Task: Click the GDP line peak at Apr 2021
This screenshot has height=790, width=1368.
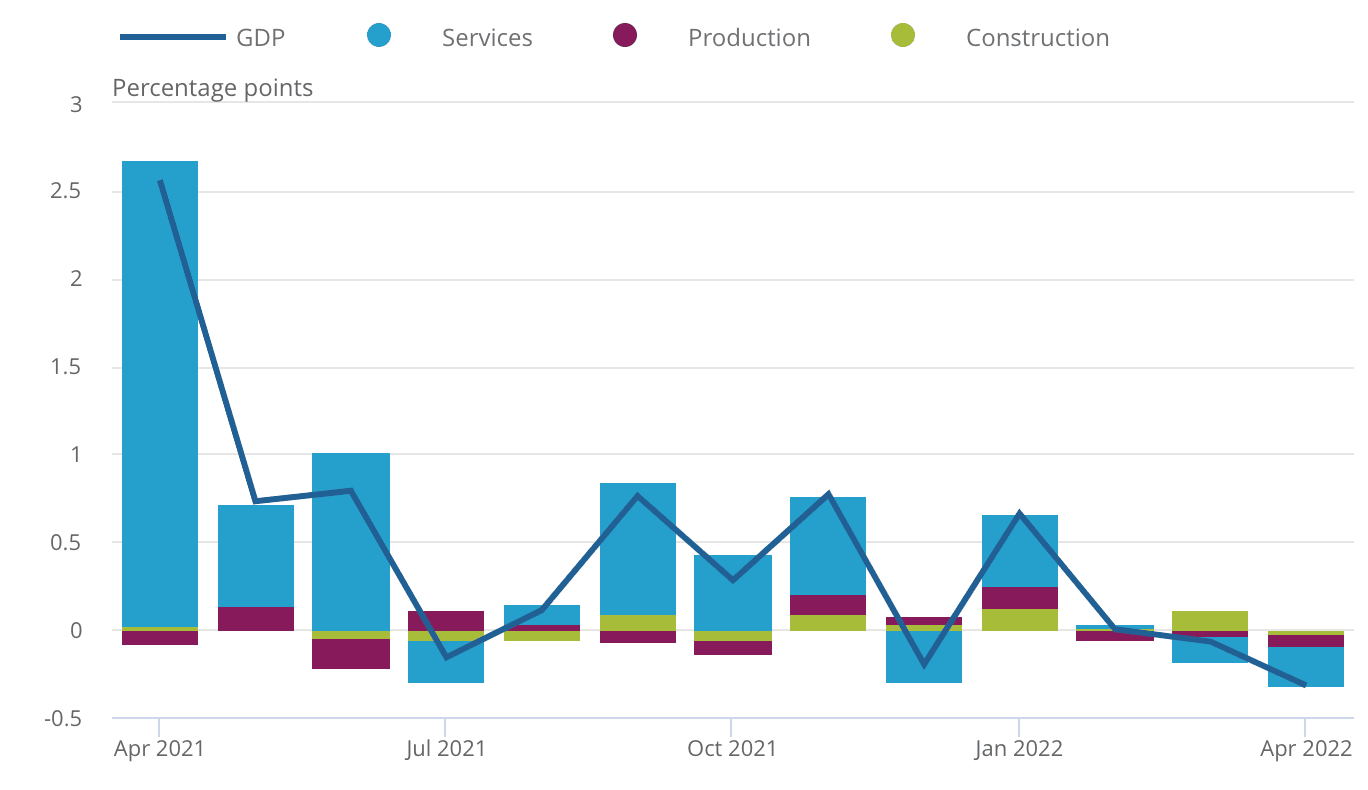Action: 160,182
